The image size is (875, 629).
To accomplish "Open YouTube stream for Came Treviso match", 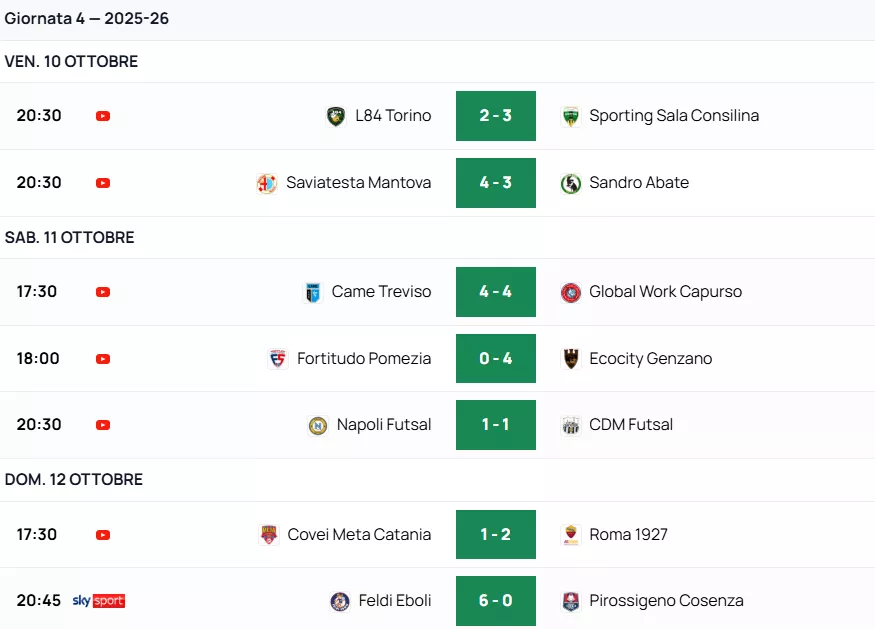I will point(103,292).
